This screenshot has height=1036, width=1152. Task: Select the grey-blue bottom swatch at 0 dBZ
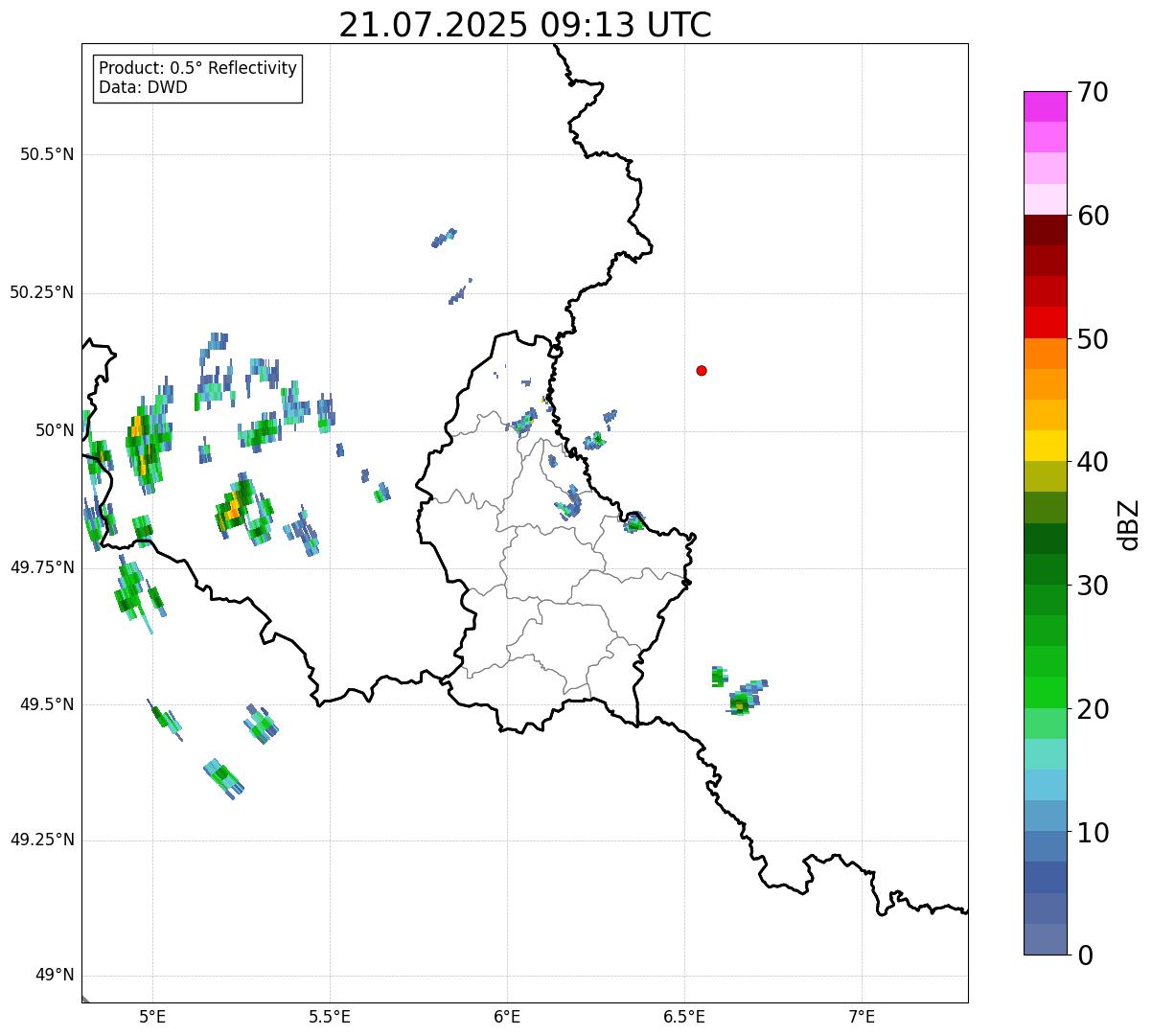[x=1046, y=938]
